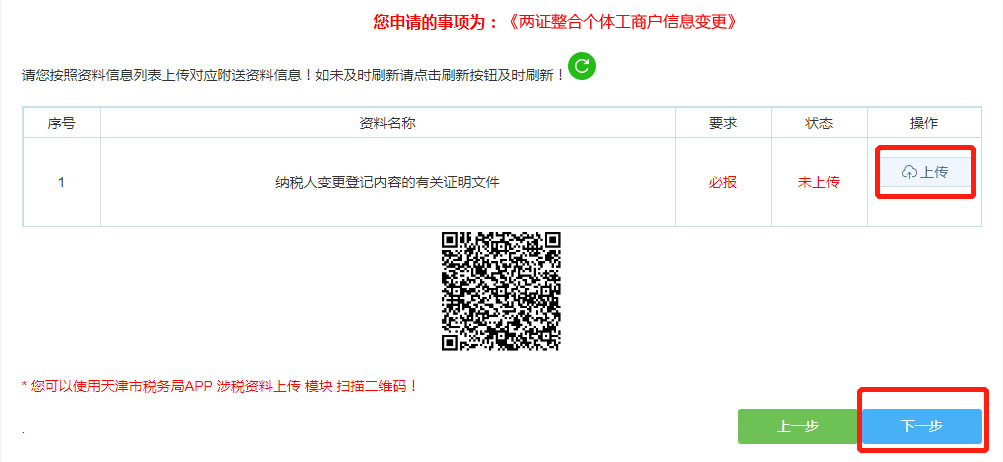1003x462 pixels.
Task: Go back with 上一步 button
Action: tap(798, 426)
